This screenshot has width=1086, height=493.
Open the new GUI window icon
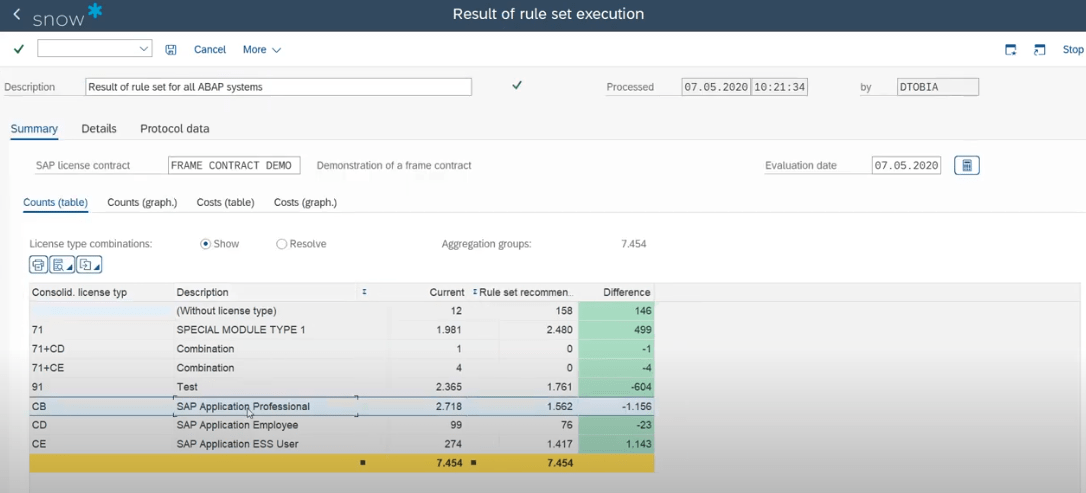click(1011, 49)
